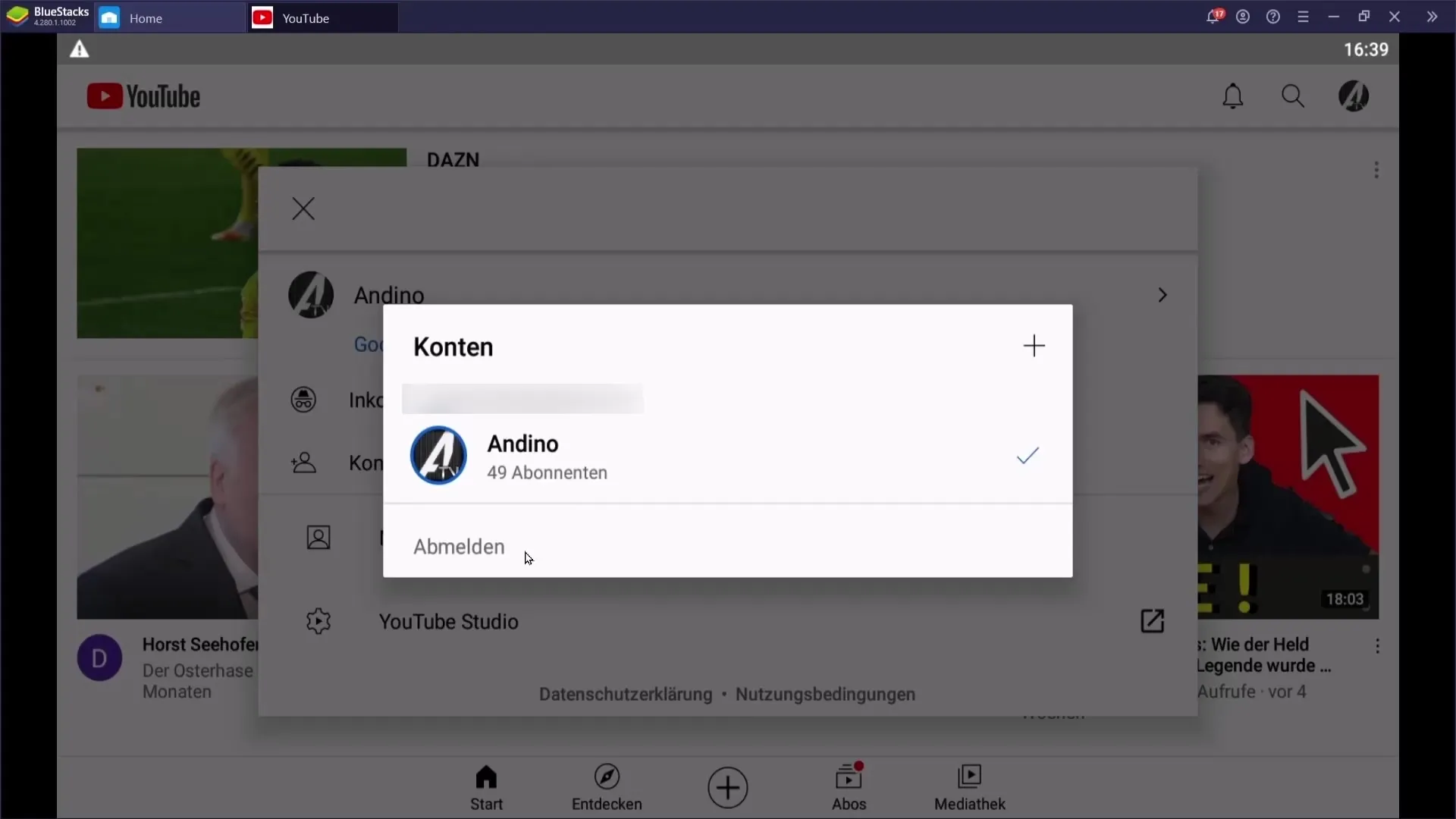
Task: Switch to BlueStacks Home tab
Action: coord(169,17)
